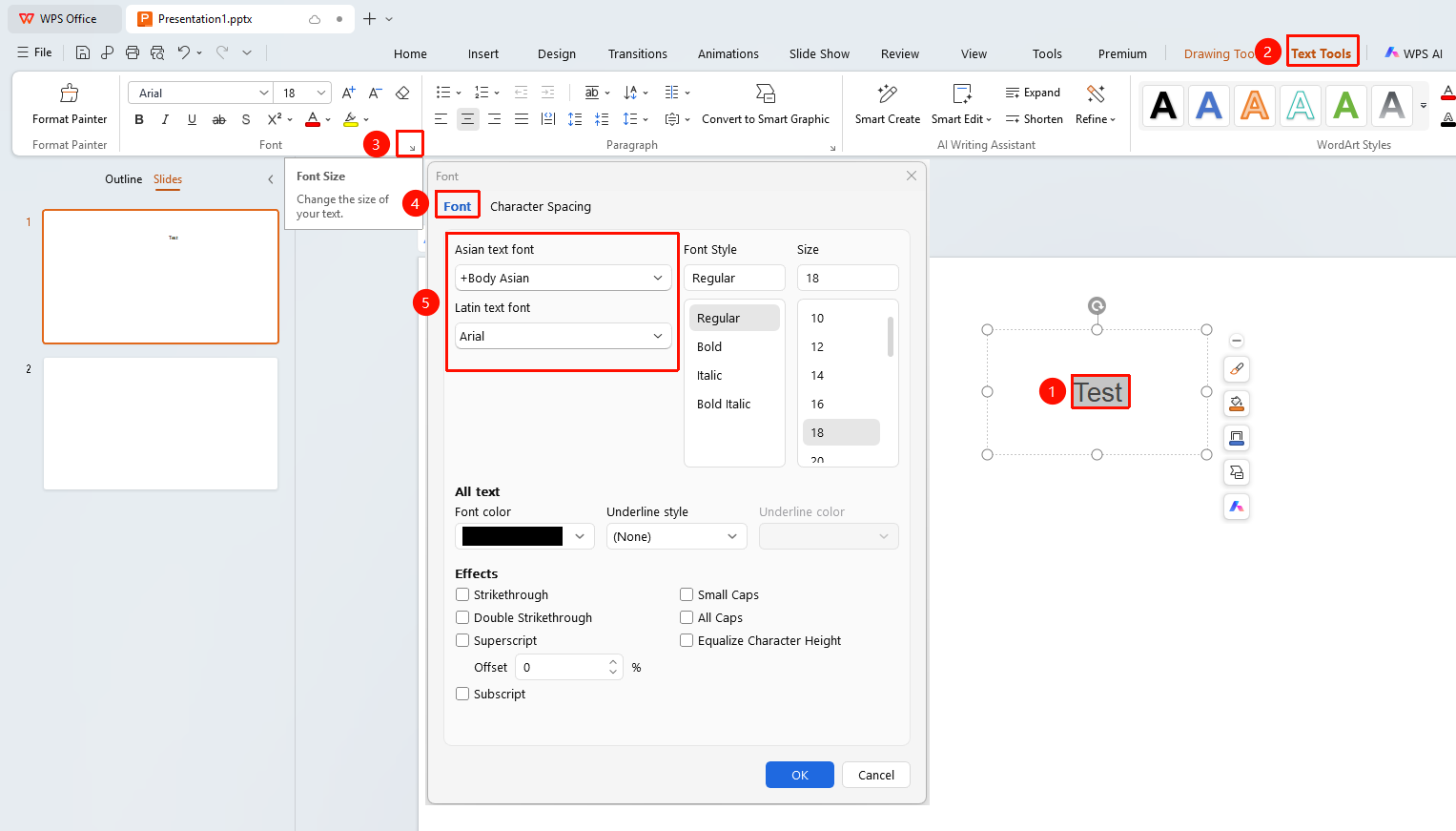The image size is (1456, 831).
Task: Click the Italic ribbon icon
Action: pos(165,119)
